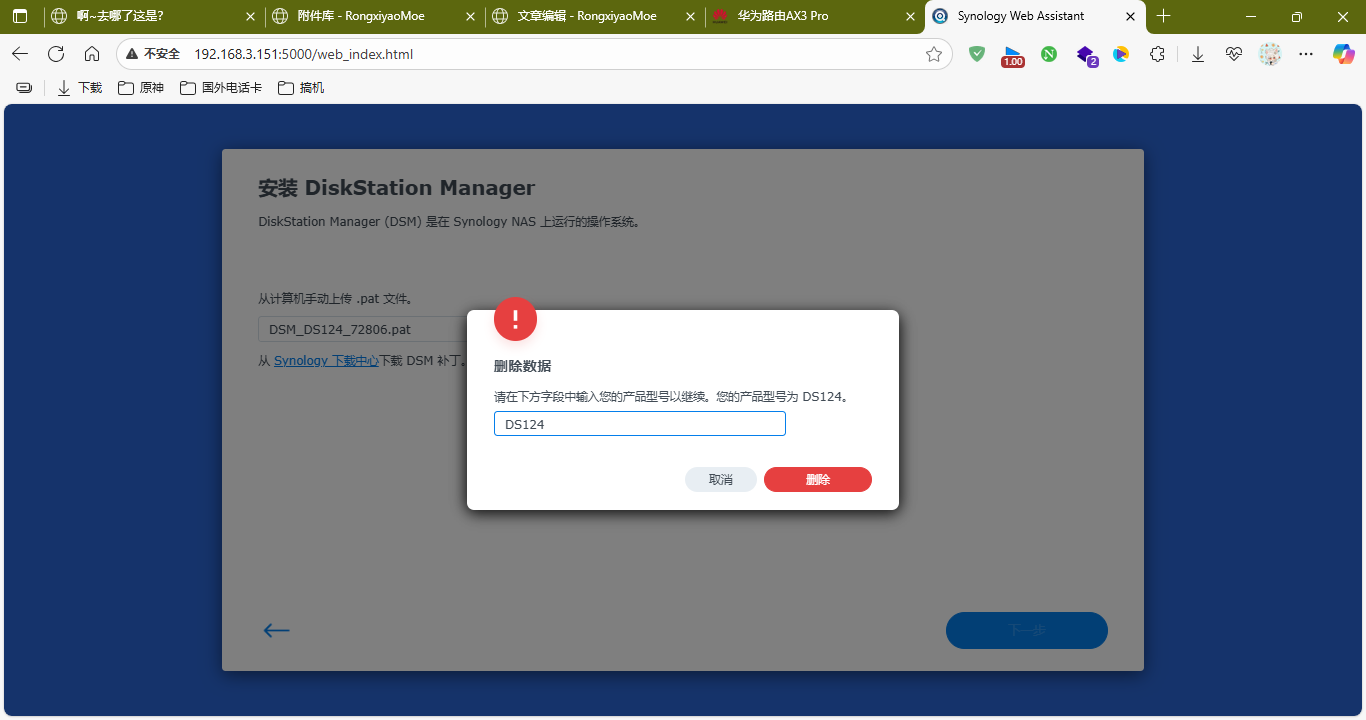This screenshot has height=720, width=1366.
Task: Open the 搞机 favorites folder
Action: [x=301, y=88]
